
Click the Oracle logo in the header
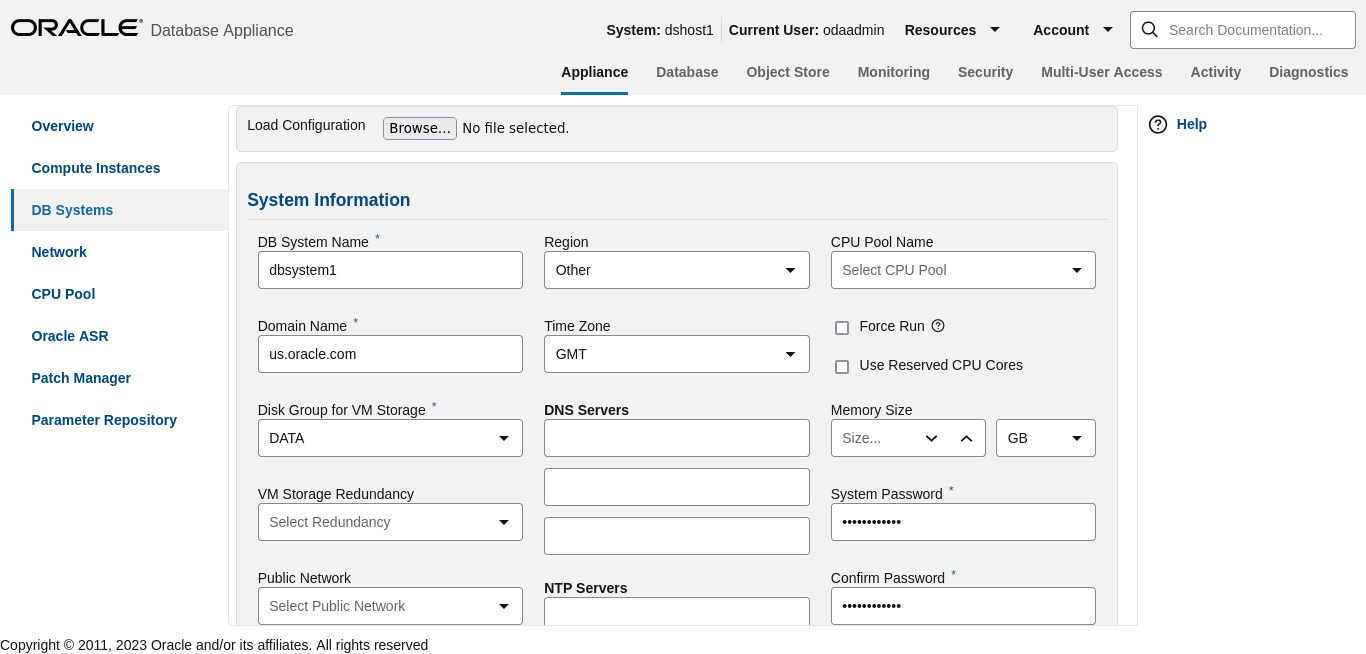pos(75,27)
